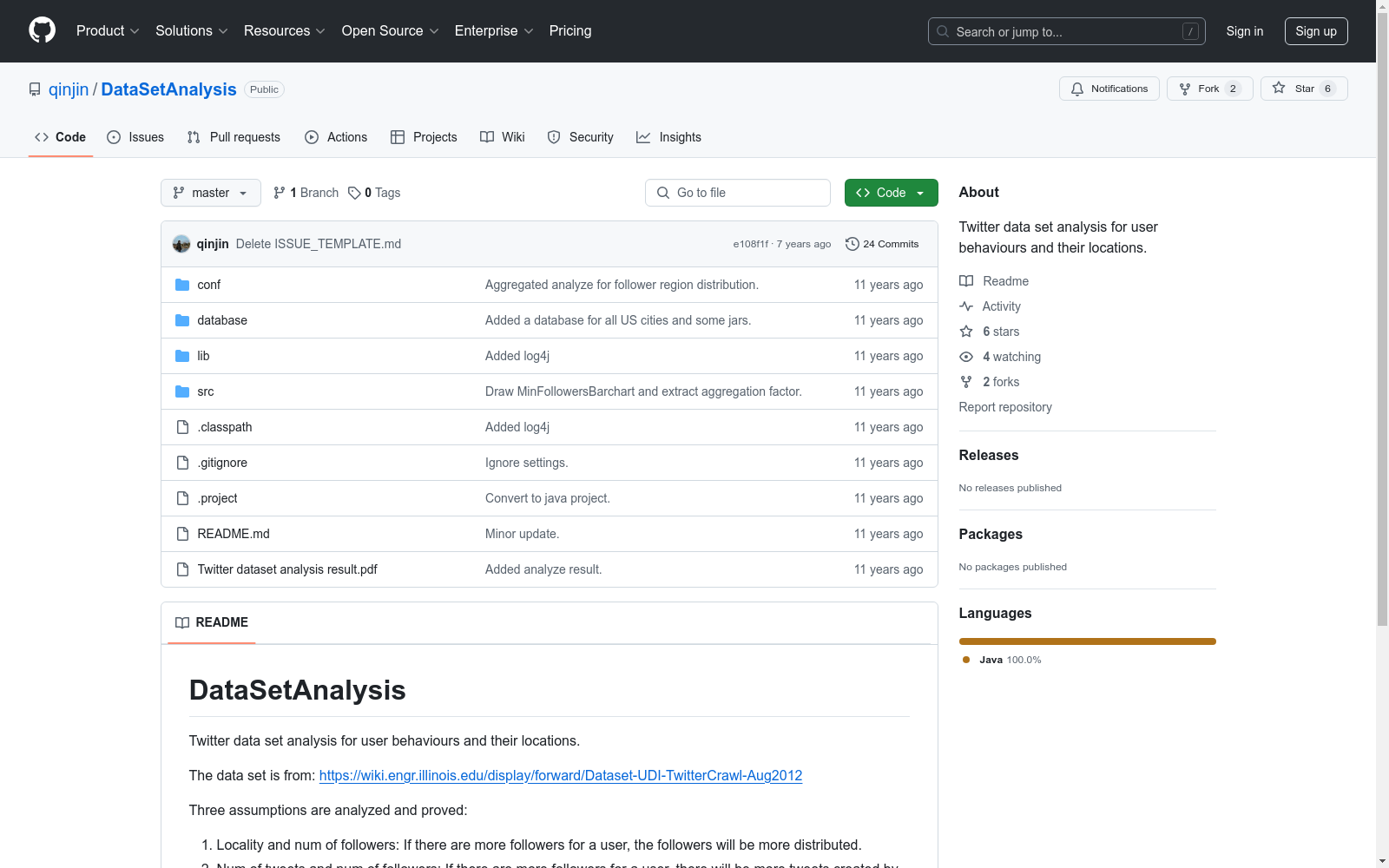This screenshot has height=868, width=1389.
Task: Click the Java language progress bar
Action: tap(1088, 641)
